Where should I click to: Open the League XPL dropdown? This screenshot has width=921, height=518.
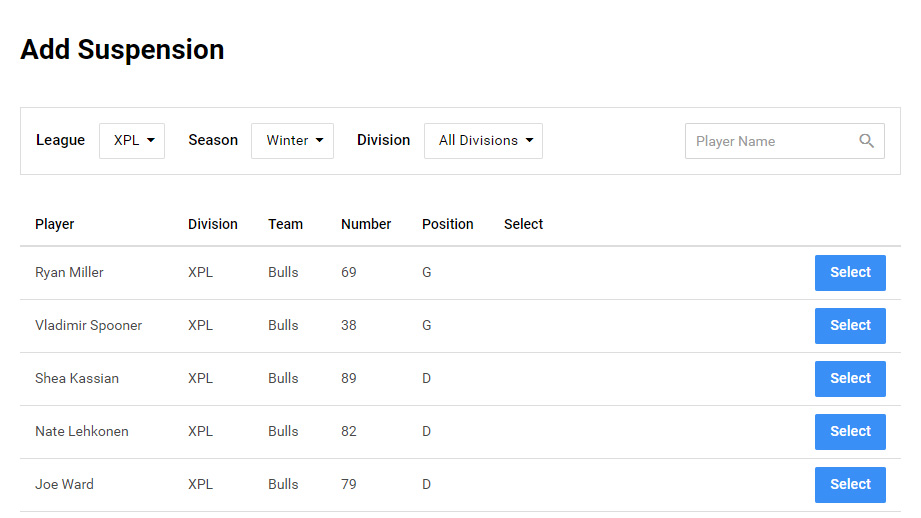pyautogui.click(x=132, y=141)
